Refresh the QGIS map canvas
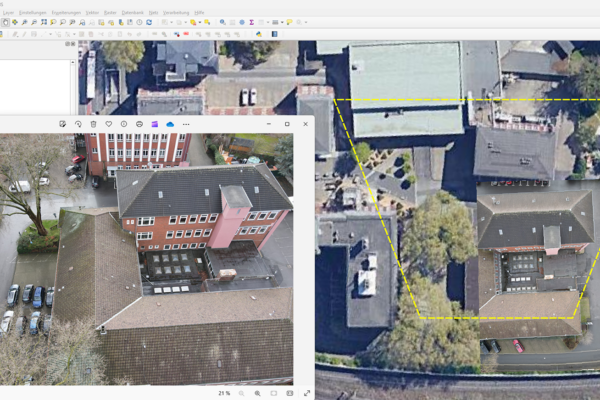This screenshot has height=400, width=600. click(149, 22)
